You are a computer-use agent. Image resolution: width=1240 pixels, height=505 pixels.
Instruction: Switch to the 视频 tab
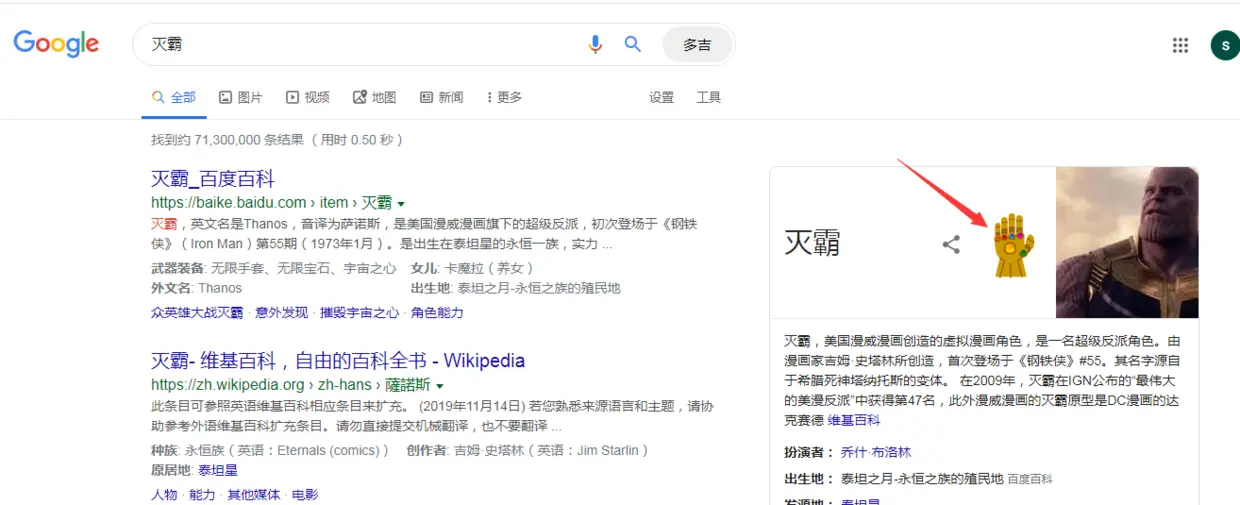[x=307, y=97]
